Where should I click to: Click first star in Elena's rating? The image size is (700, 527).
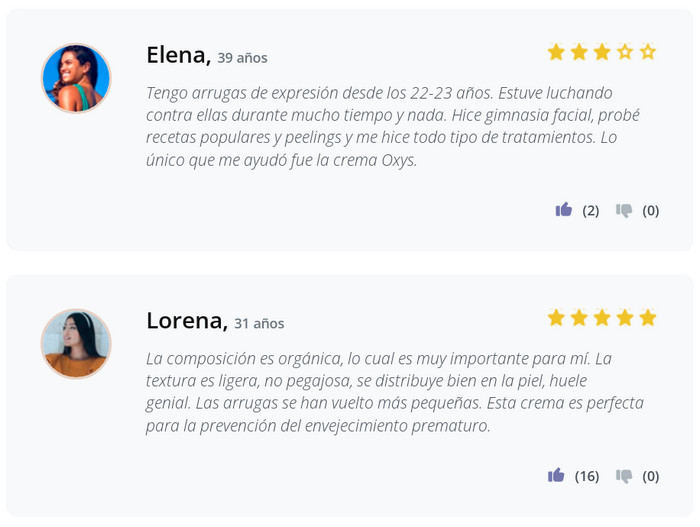(556, 52)
